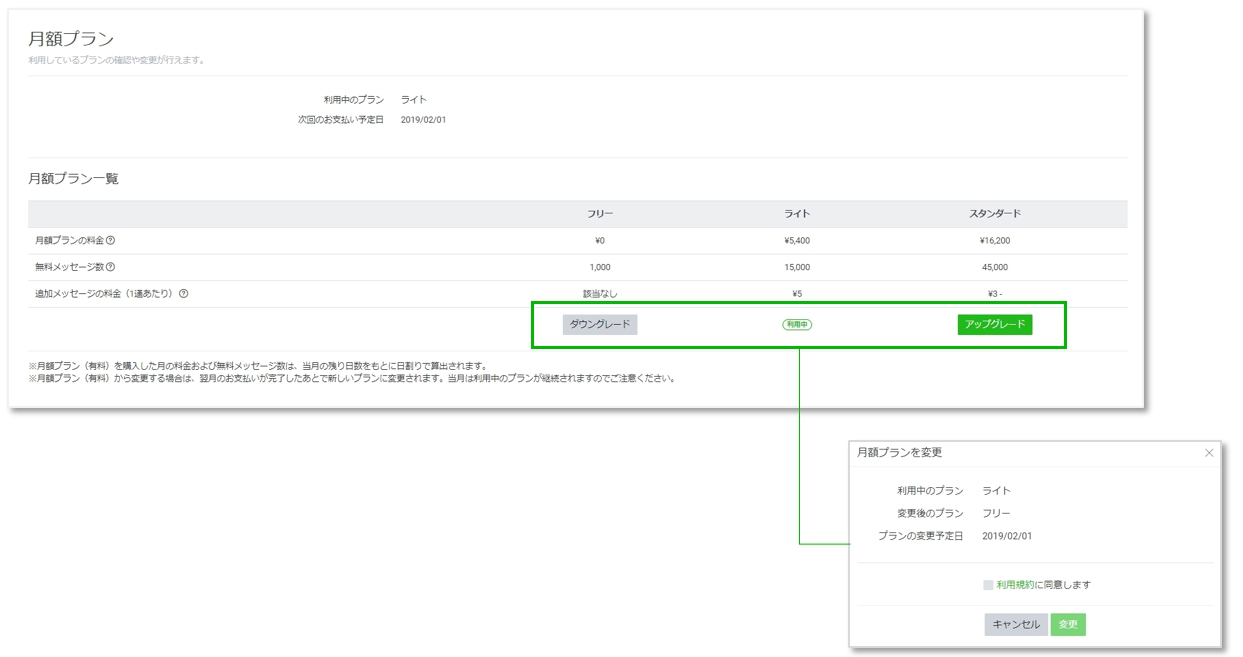Click the ¥5,400 price in ライト column
This screenshot has width=1243, height=657.
point(797,241)
